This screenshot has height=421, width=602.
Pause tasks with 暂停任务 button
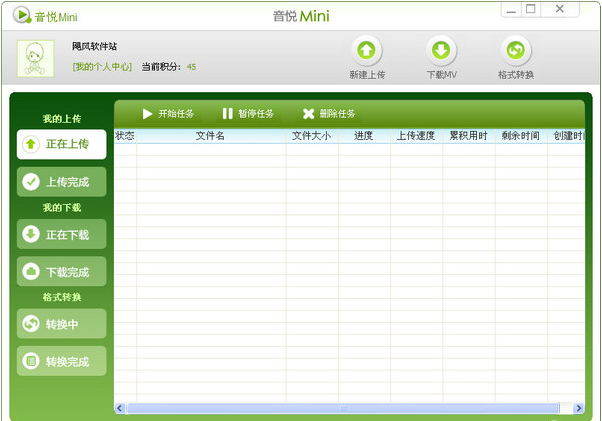(248, 114)
